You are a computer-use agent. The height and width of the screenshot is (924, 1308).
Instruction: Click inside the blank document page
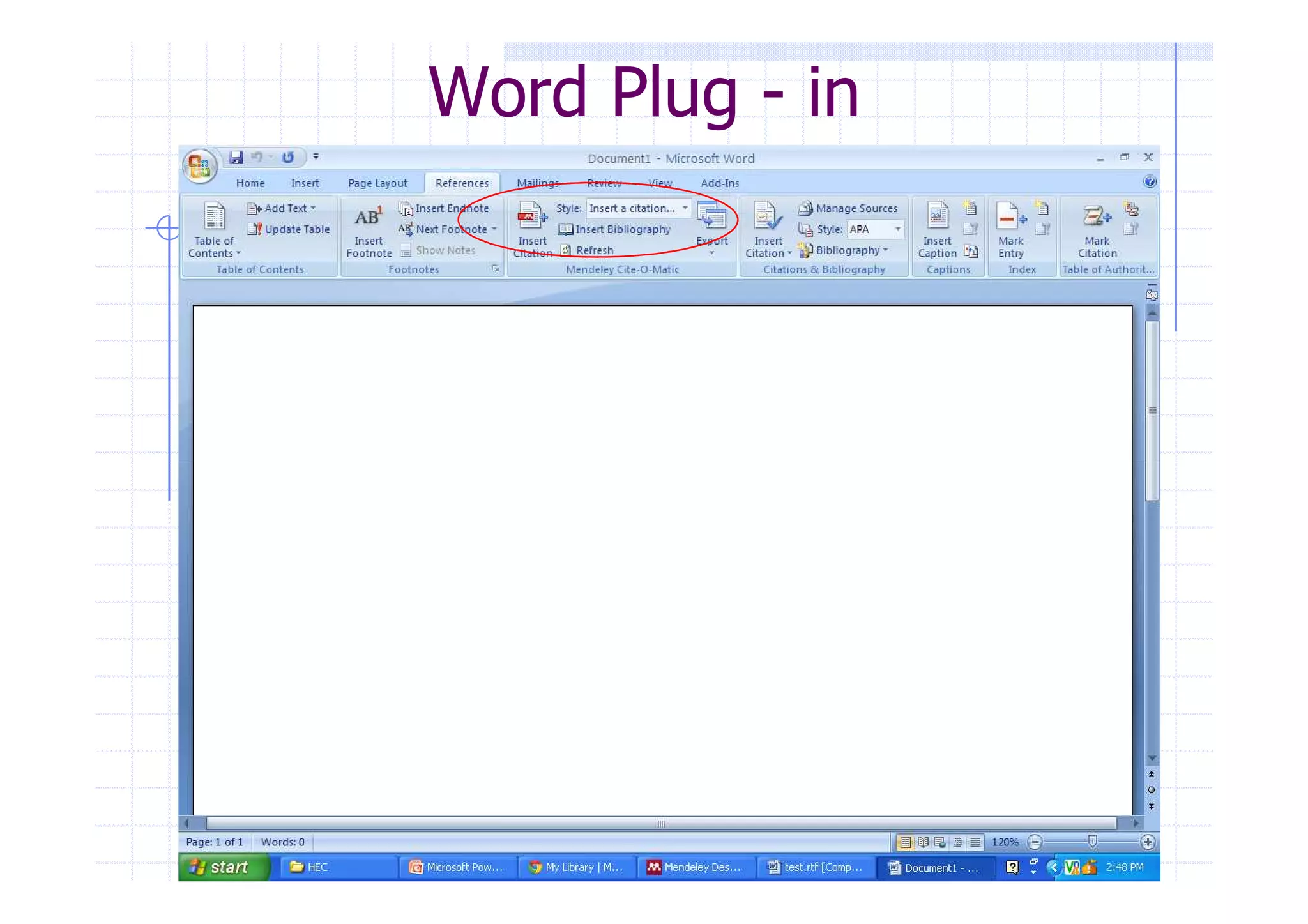point(662,559)
